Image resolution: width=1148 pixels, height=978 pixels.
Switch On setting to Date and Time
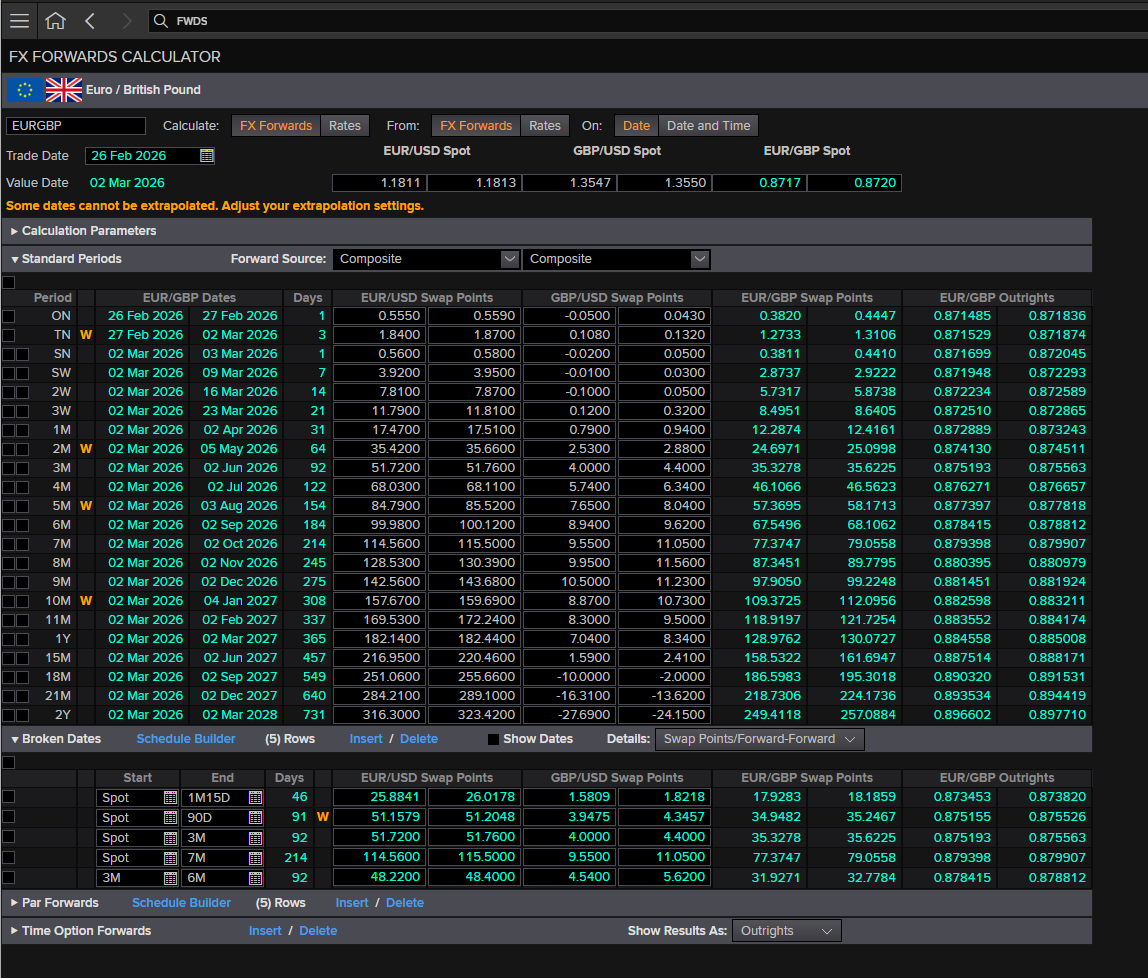click(708, 126)
